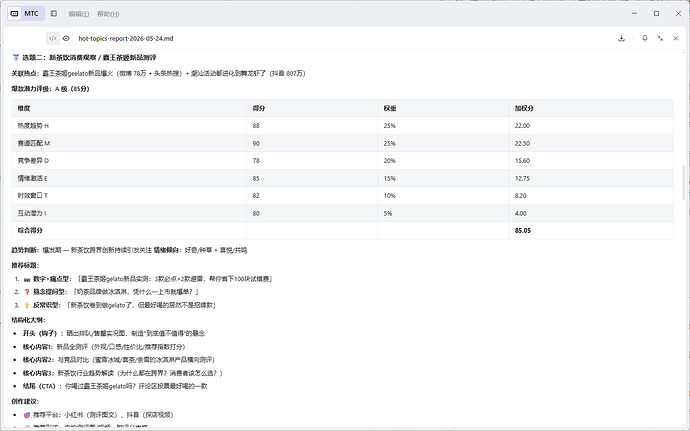Click the 核心内容2 outline item
The image size is (690, 431).
point(119,360)
